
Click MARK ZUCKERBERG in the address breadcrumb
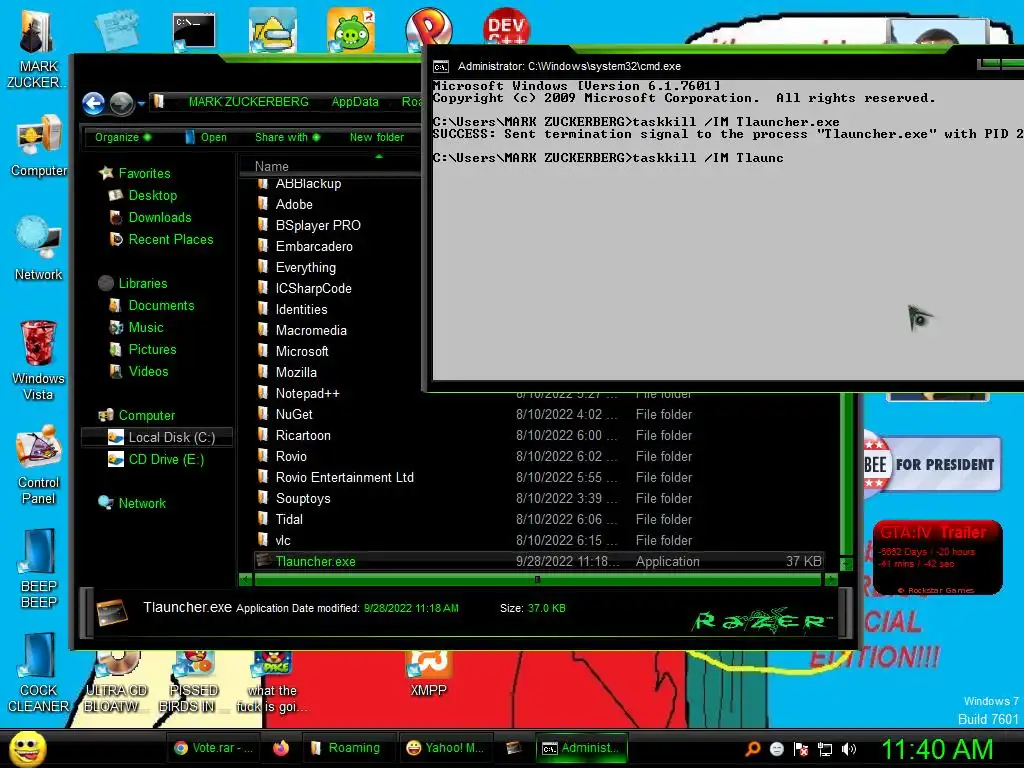[248, 102]
